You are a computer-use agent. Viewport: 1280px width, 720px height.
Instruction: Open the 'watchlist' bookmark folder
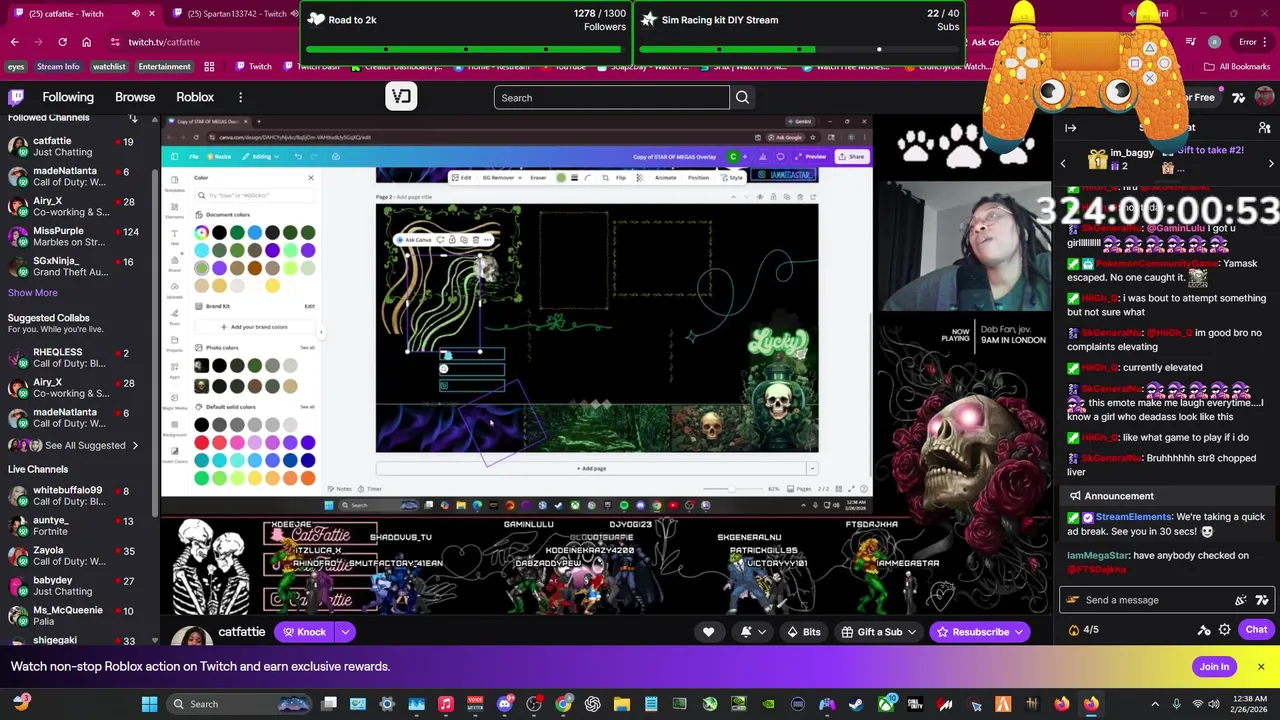tap(109, 67)
